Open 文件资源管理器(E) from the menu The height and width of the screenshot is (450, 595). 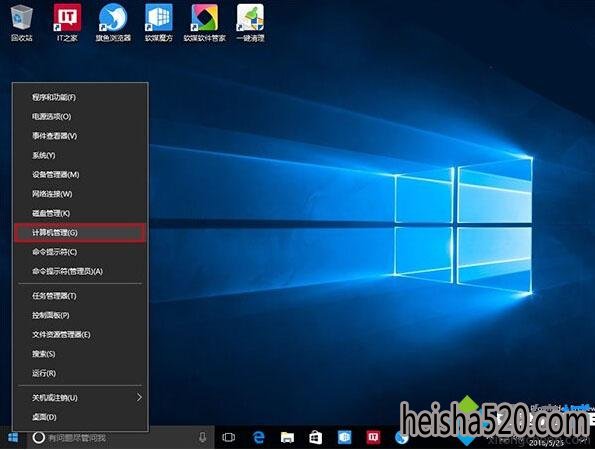80,334
